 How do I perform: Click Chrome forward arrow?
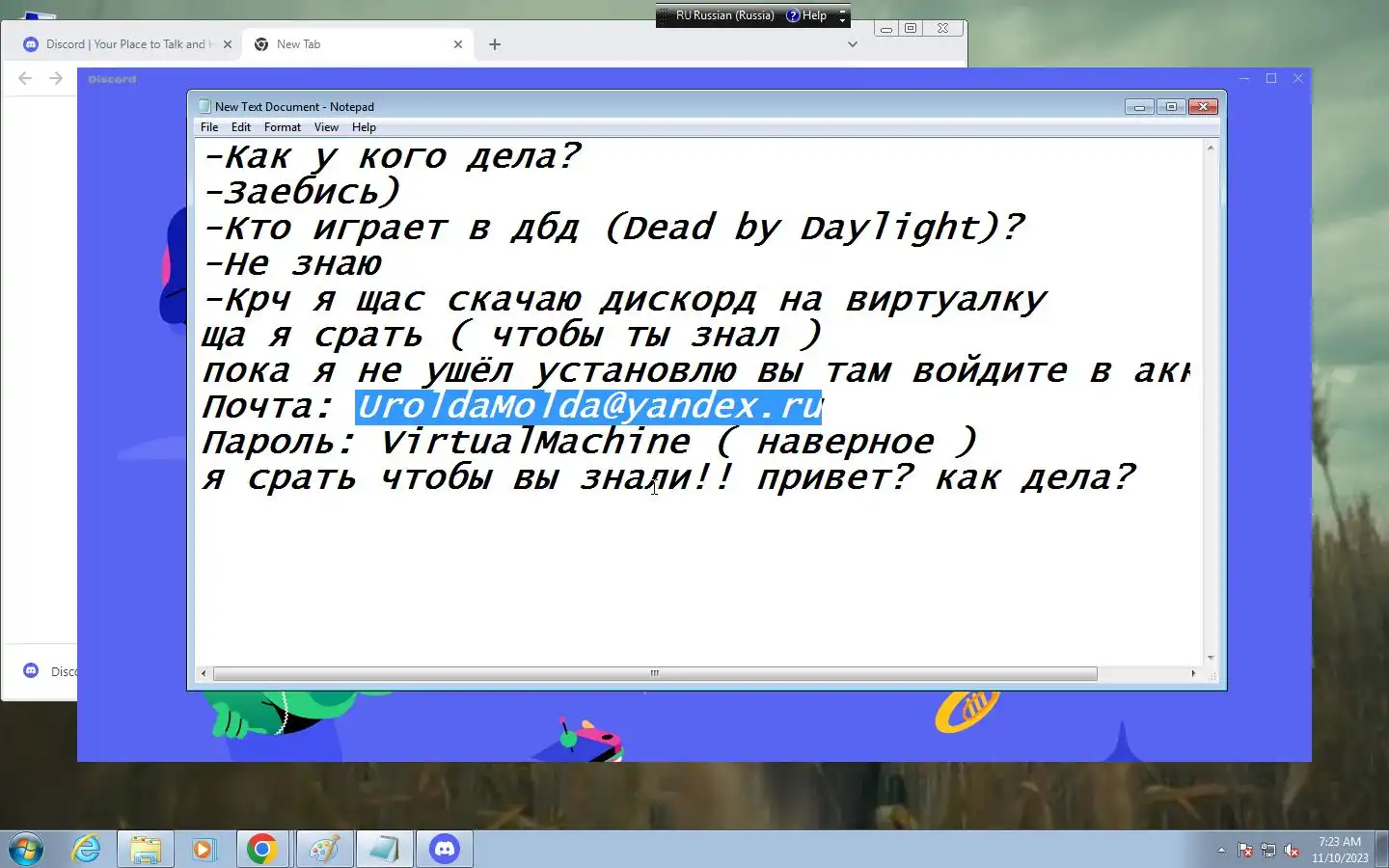click(x=56, y=79)
